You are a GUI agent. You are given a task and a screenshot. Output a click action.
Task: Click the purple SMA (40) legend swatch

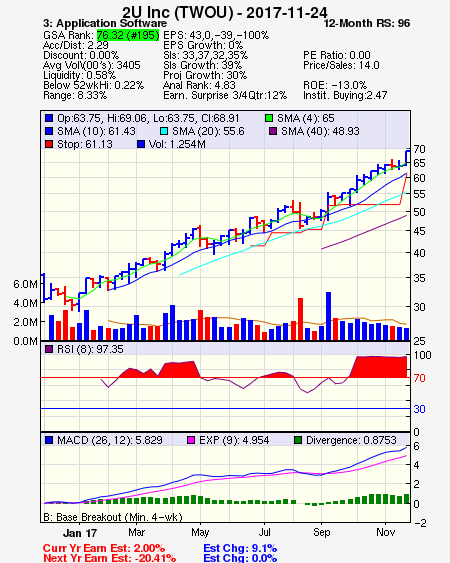point(273,131)
